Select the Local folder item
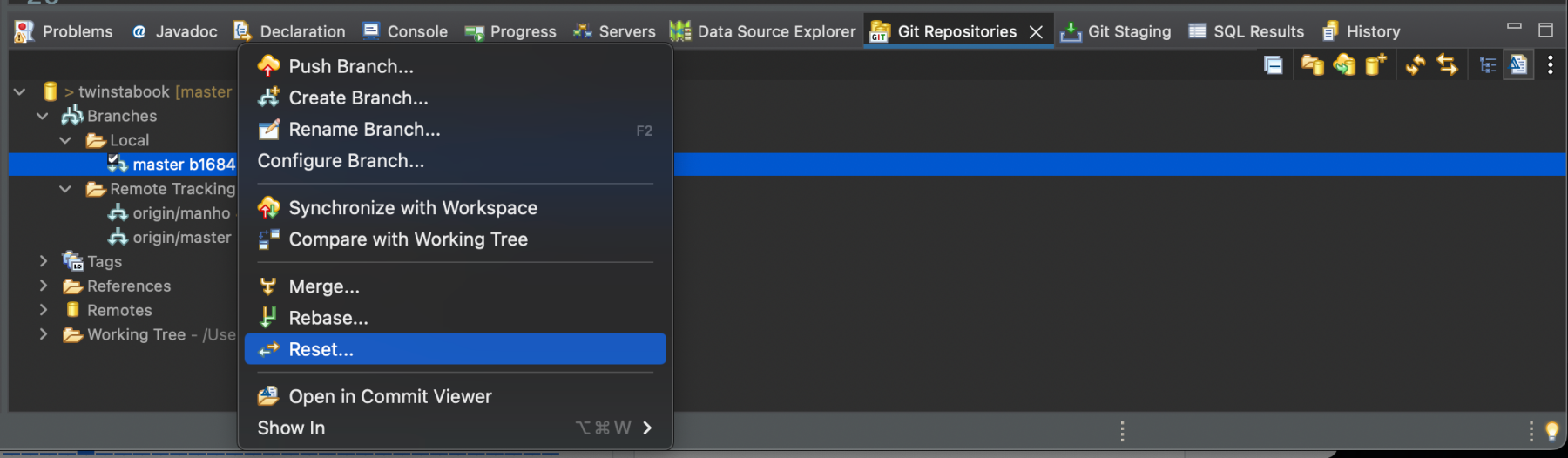 pos(118,140)
